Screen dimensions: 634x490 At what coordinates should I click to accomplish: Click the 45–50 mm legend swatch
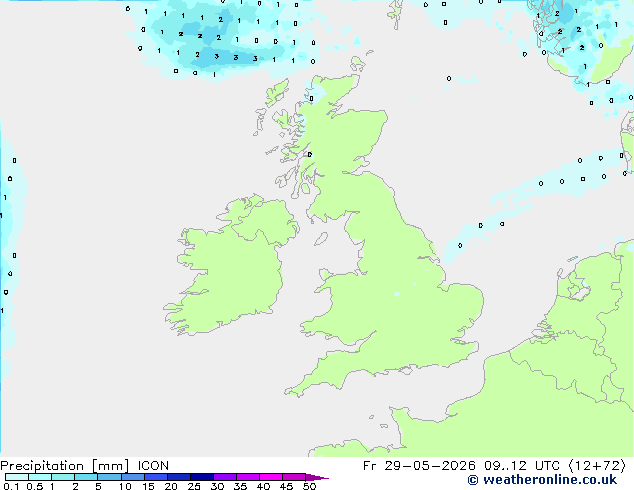pyautogui.click(x=294, y=477)
